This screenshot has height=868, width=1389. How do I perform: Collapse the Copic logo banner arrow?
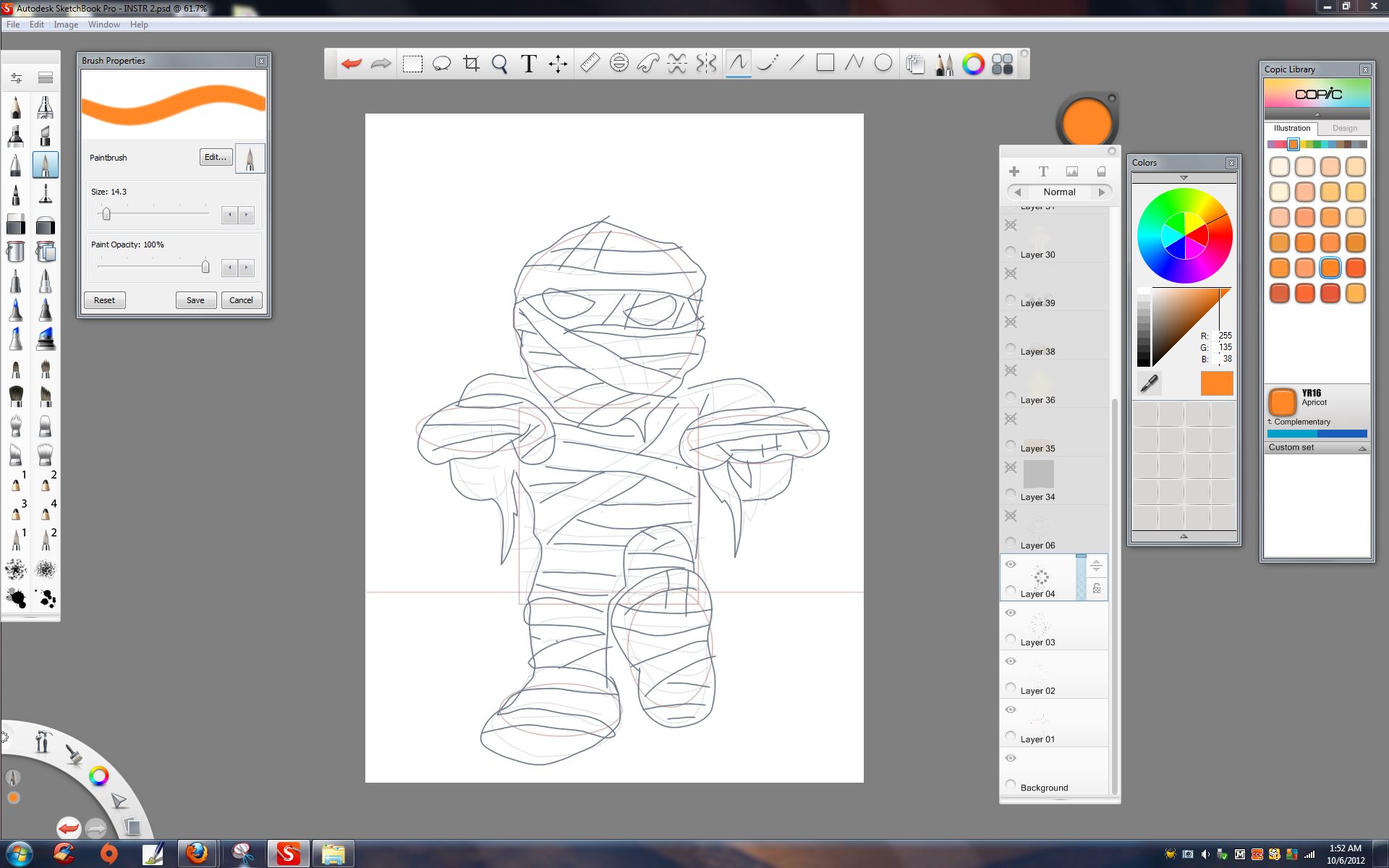tap(1317, 115)
